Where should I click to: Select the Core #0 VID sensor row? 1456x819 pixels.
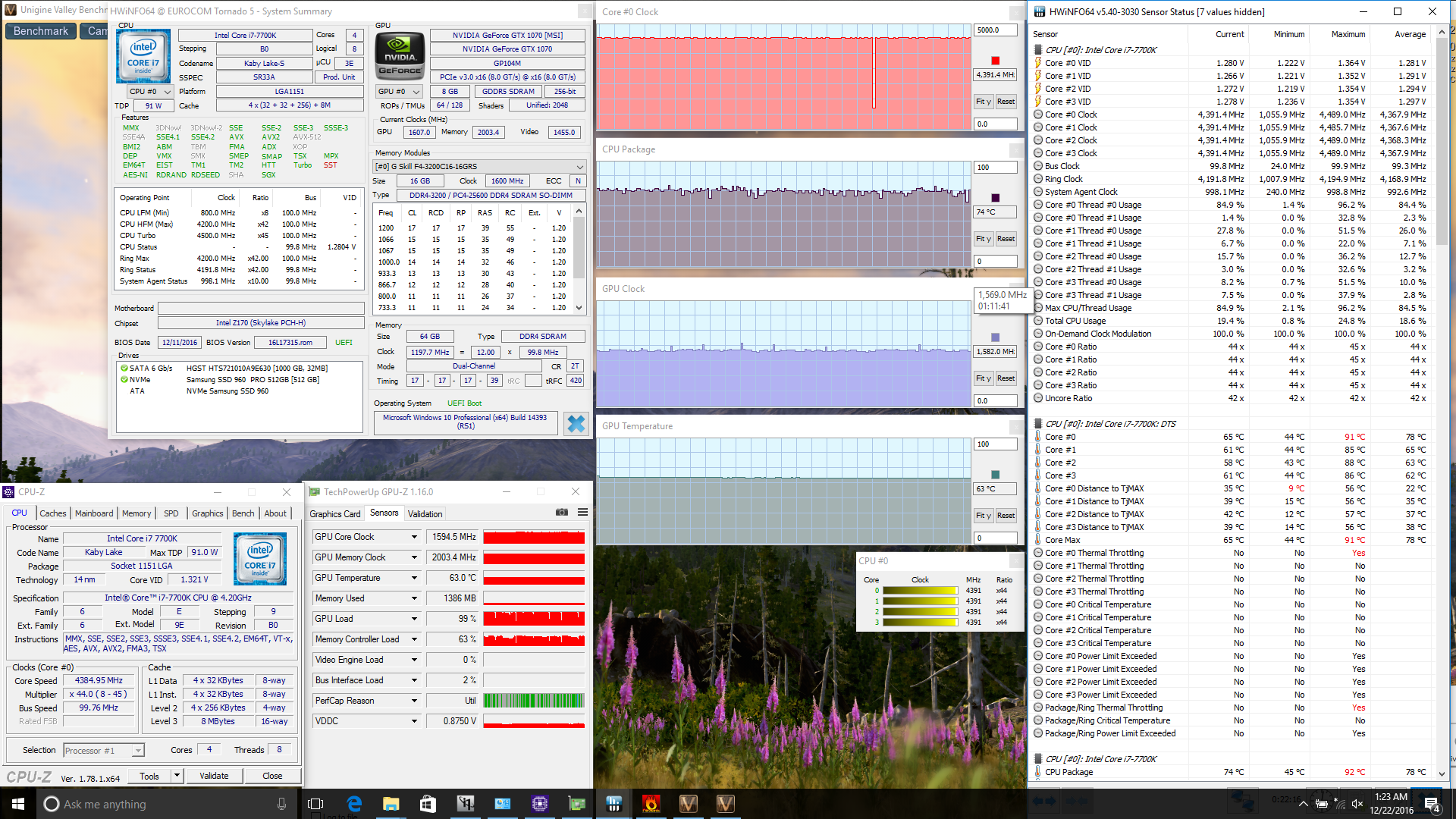click(1232, 63)
